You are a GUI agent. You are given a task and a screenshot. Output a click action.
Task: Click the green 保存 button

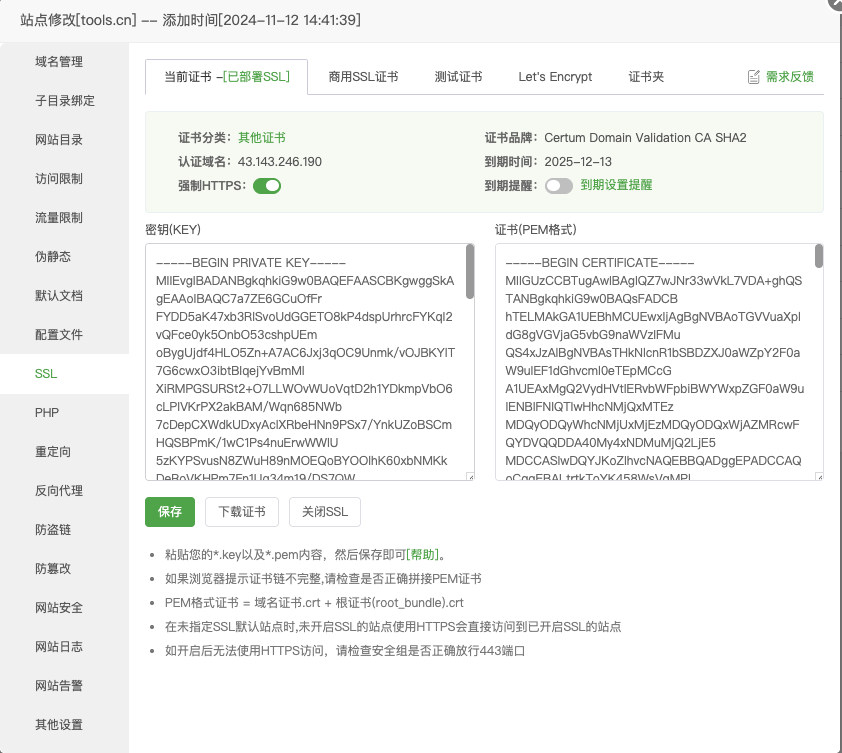coord(170,512)
